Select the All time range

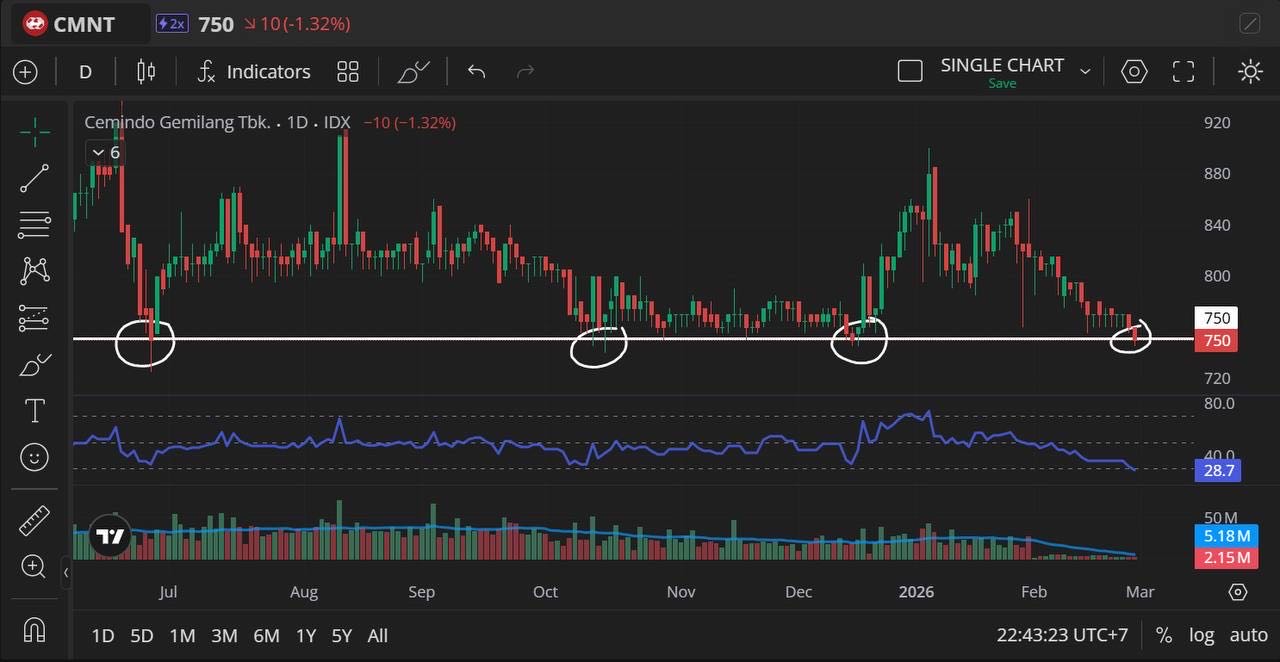[x=378, y=635]
